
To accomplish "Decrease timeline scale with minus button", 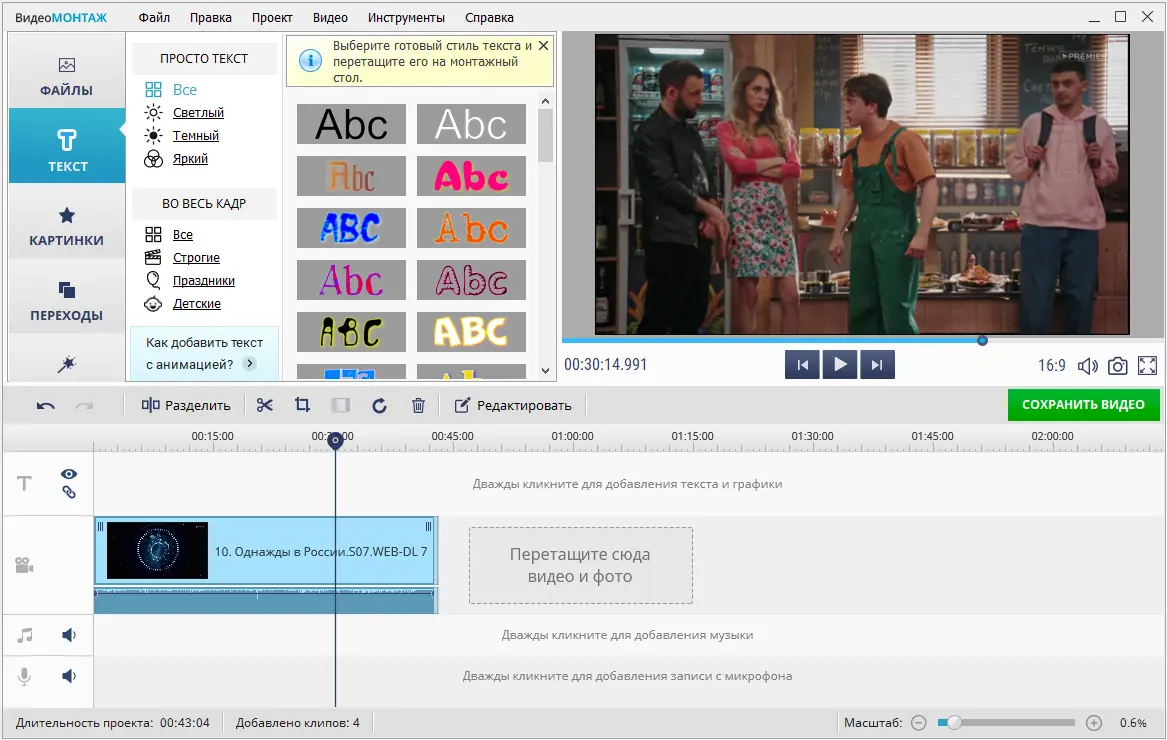I will point(919,723).
